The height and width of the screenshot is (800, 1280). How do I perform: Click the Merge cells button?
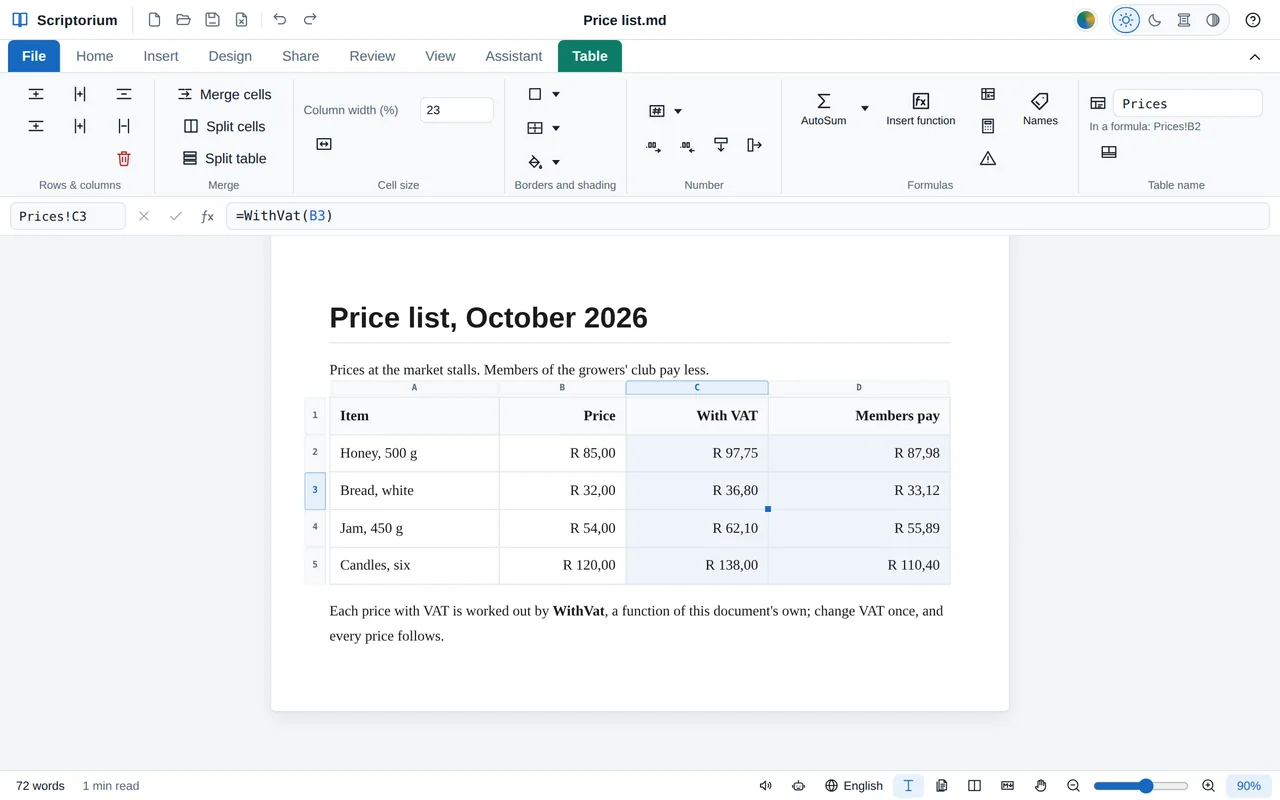coord(224,94)
